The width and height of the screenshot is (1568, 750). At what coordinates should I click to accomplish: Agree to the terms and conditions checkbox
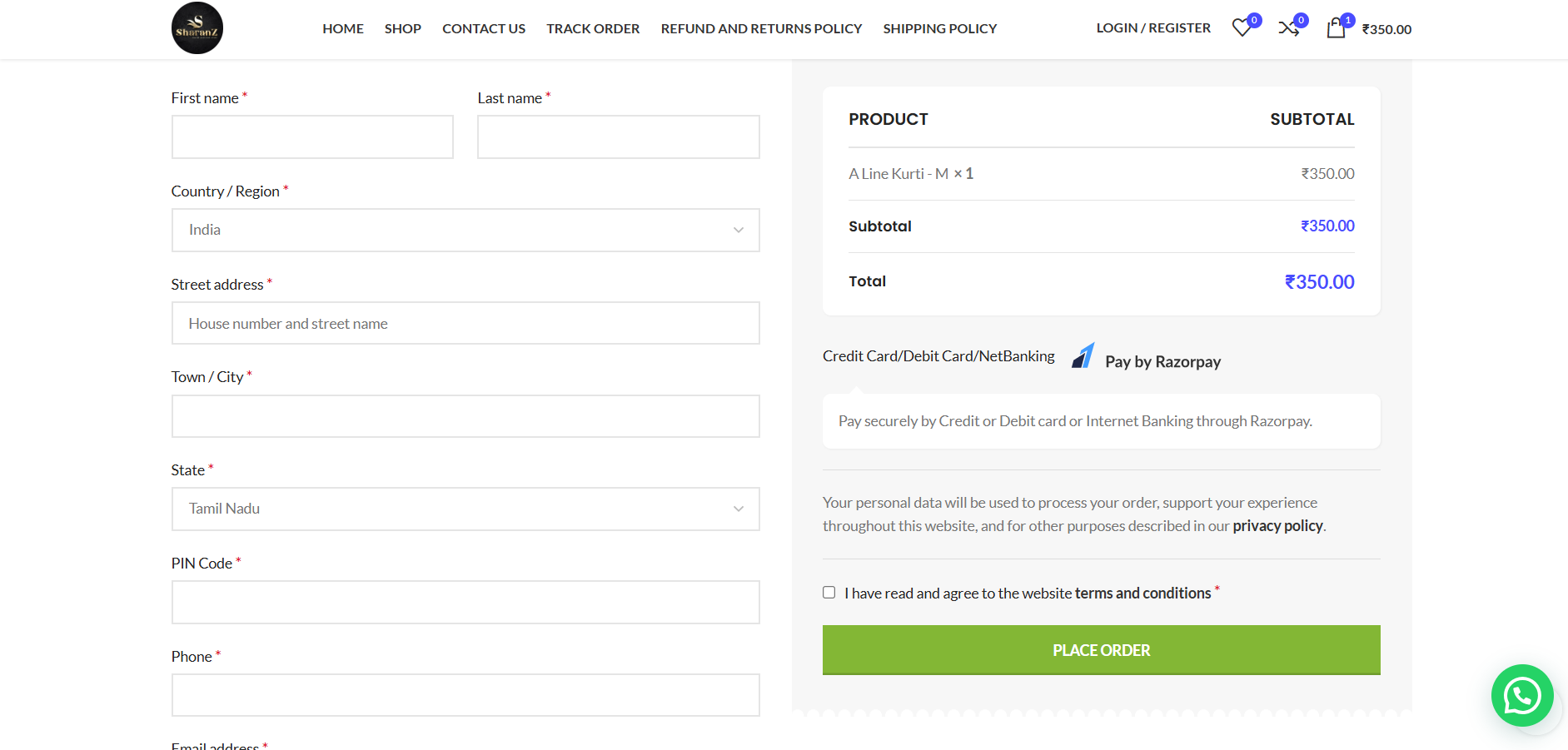(829, 593)
